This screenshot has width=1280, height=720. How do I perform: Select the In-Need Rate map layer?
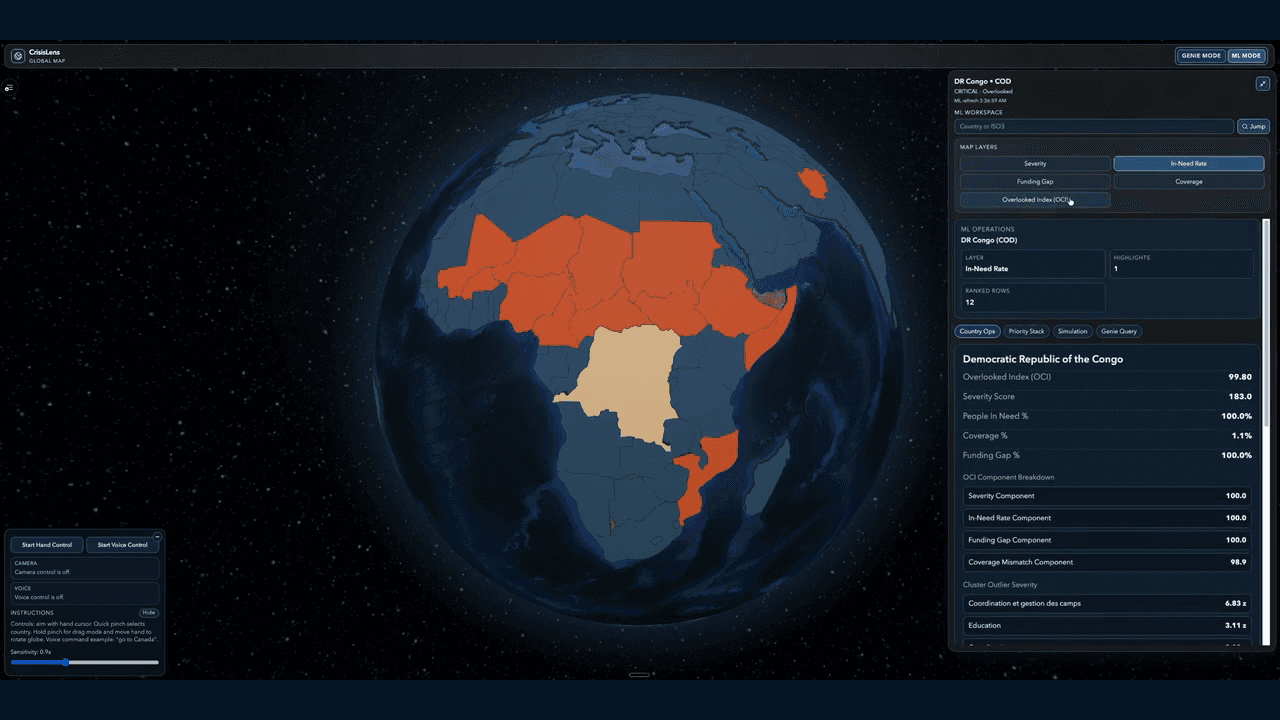tap(1188, 163)
